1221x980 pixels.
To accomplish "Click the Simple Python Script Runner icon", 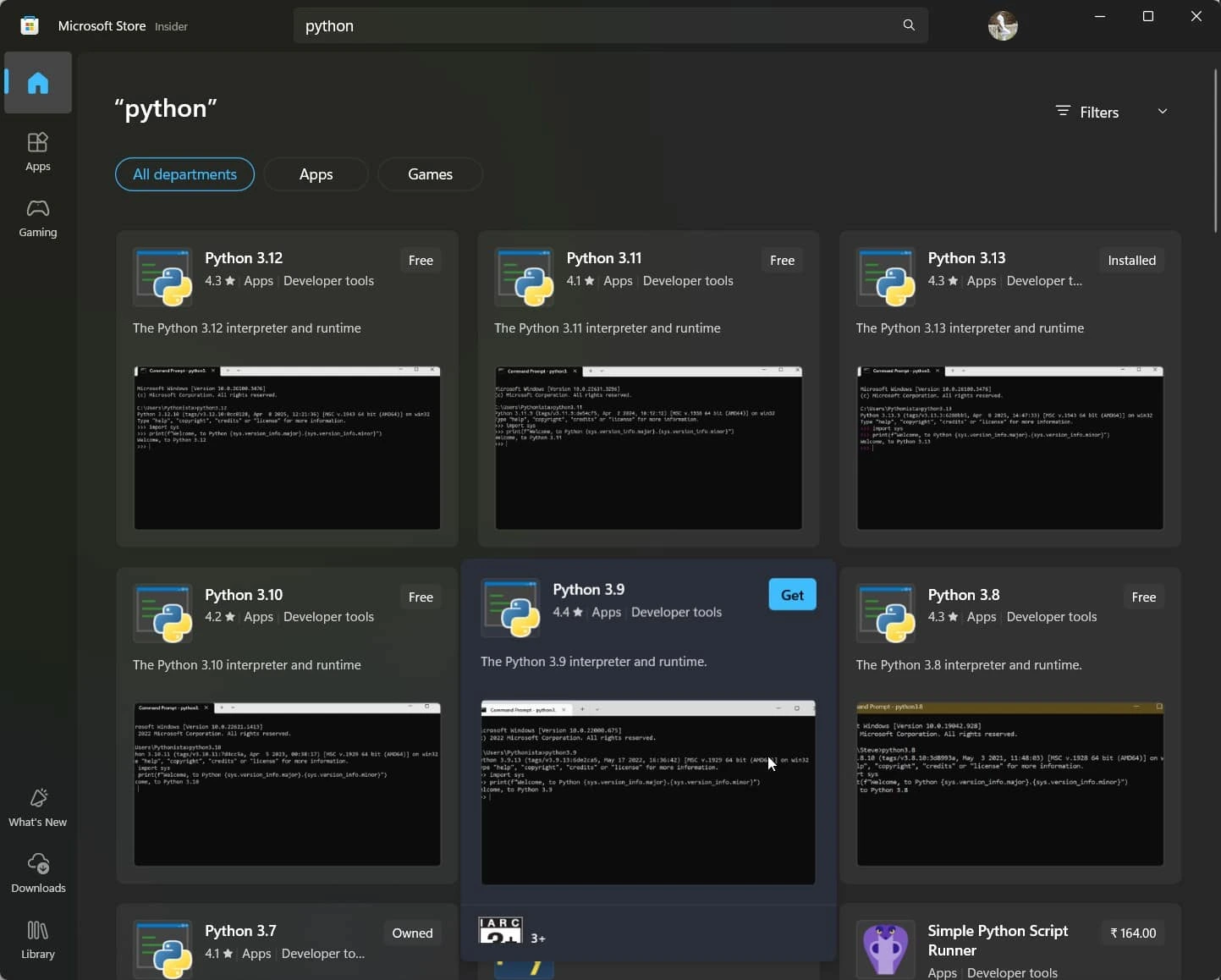I will tap(886, 949).
